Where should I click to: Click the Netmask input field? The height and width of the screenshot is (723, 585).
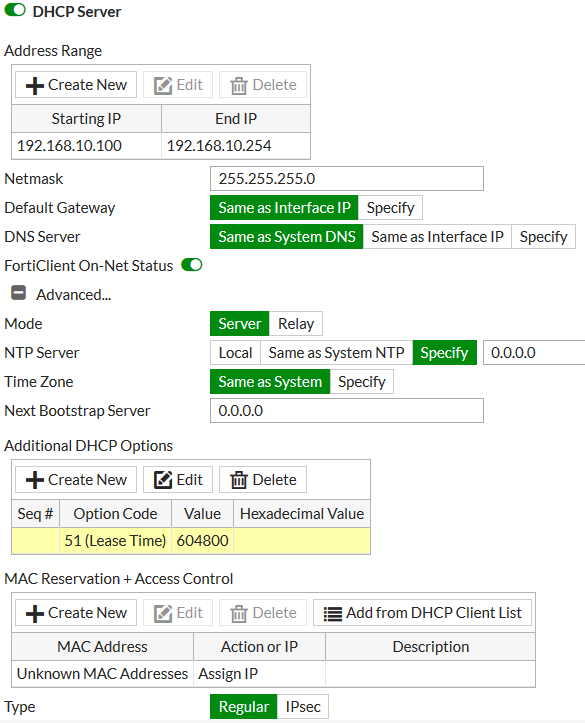tap(347, 178)
